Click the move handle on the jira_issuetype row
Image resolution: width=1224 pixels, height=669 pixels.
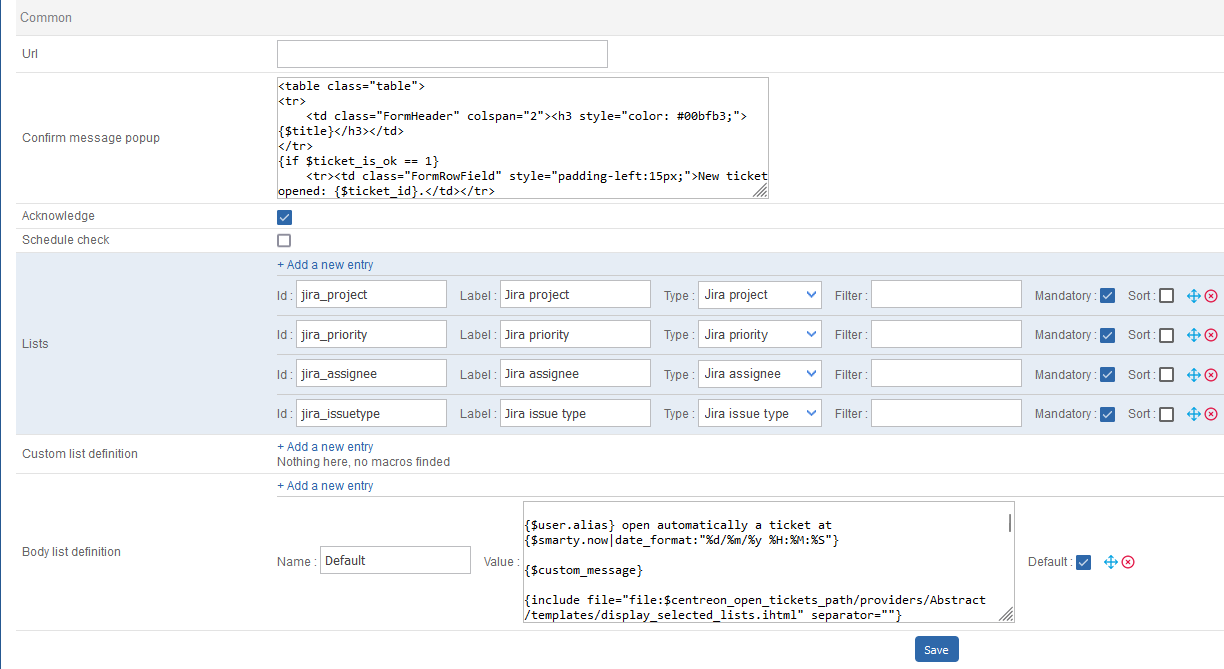coord(1192,414)
